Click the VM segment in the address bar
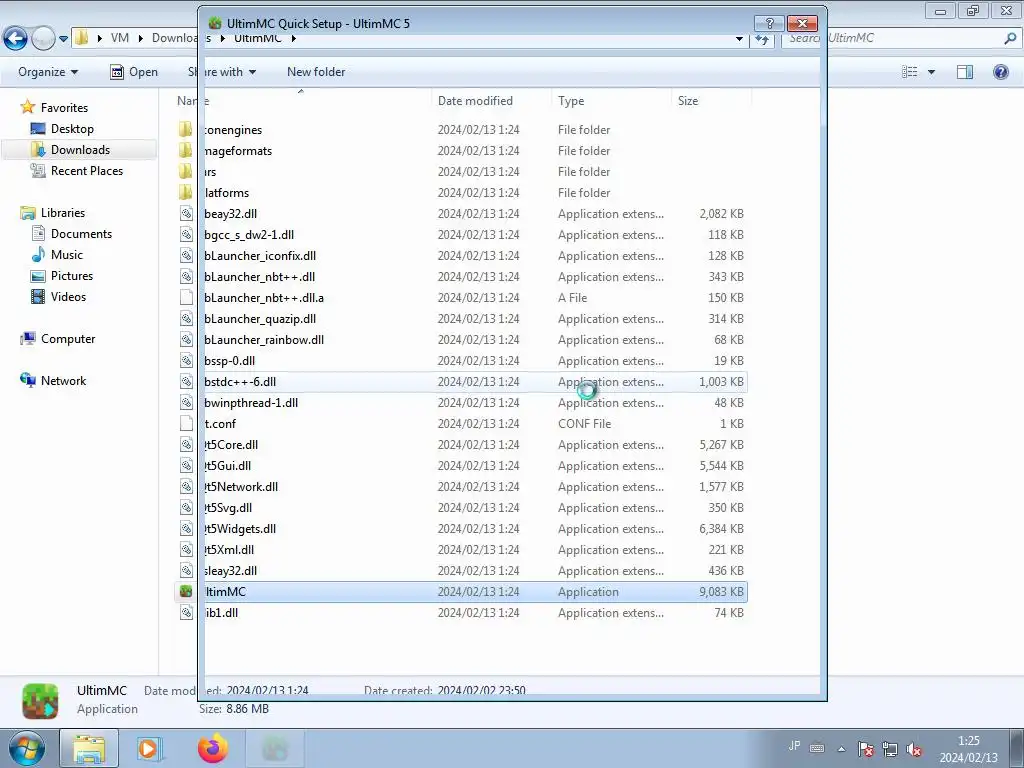 (x=120, y=38)
